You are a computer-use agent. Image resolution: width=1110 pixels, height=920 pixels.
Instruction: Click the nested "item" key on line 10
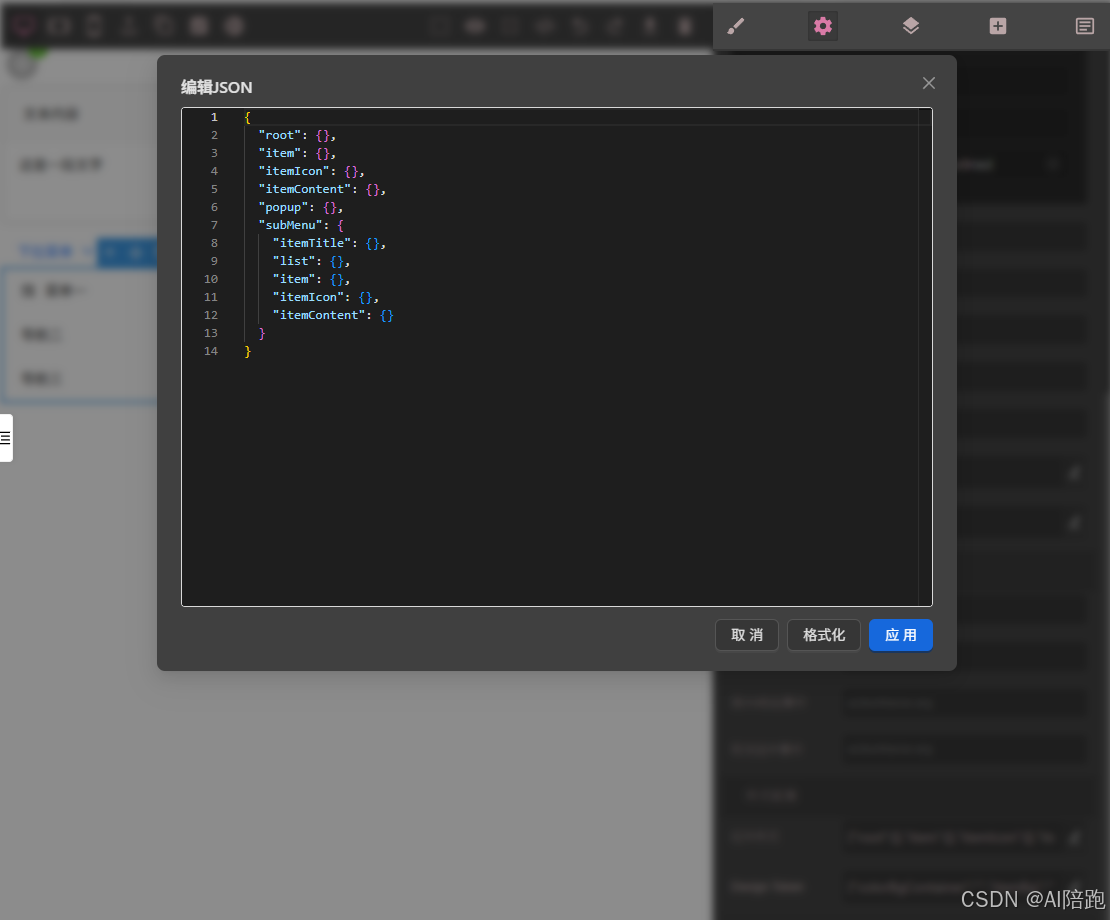[294, 279]
